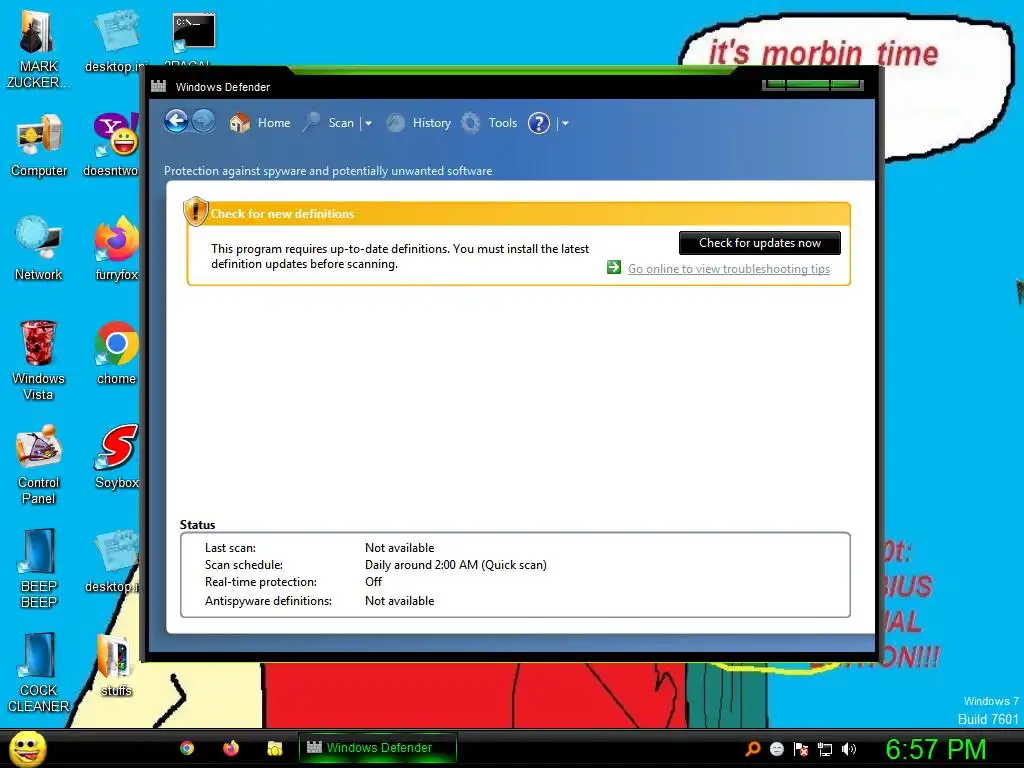Open Go online to view troubleshooting tips
The image size is (1024, 768).
729,269
